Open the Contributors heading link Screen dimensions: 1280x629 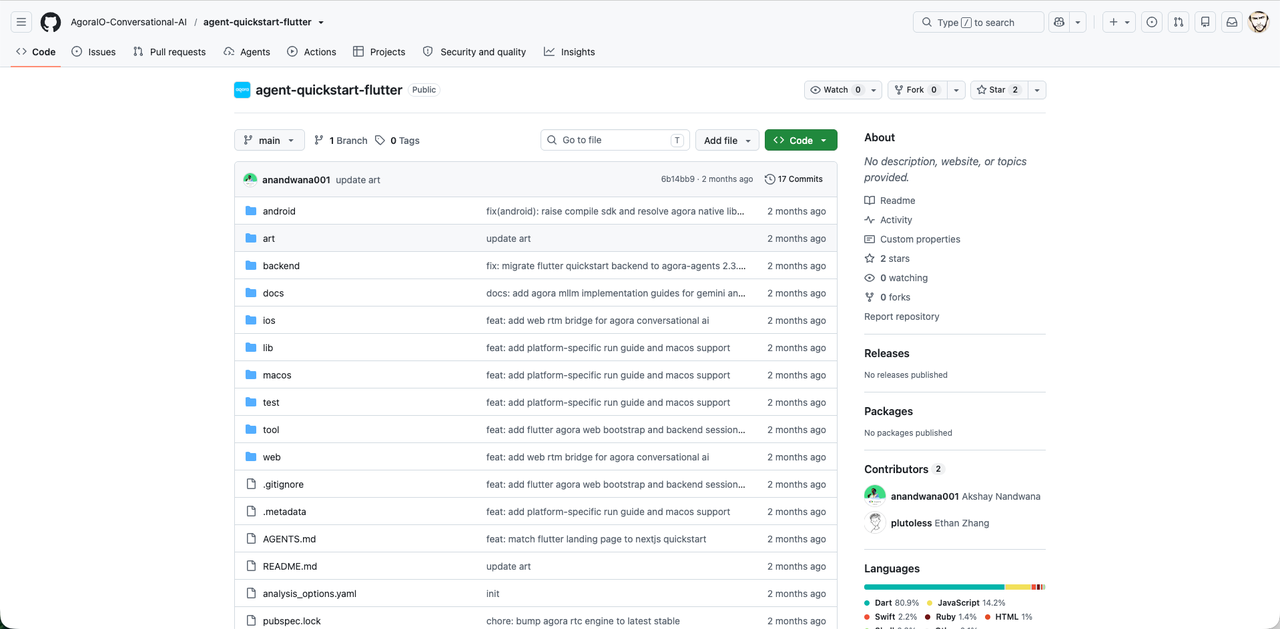[897, 469]
